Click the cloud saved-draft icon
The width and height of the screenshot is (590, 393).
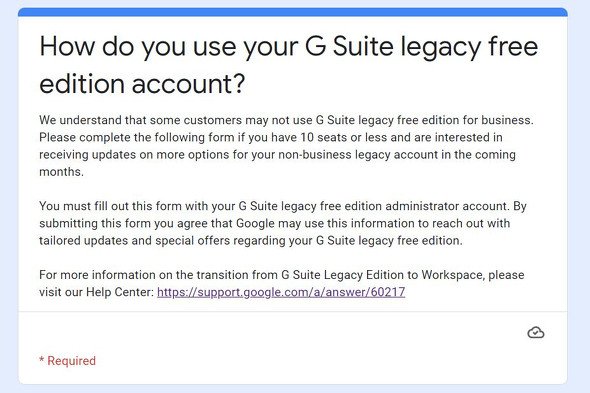pos(535,332)
